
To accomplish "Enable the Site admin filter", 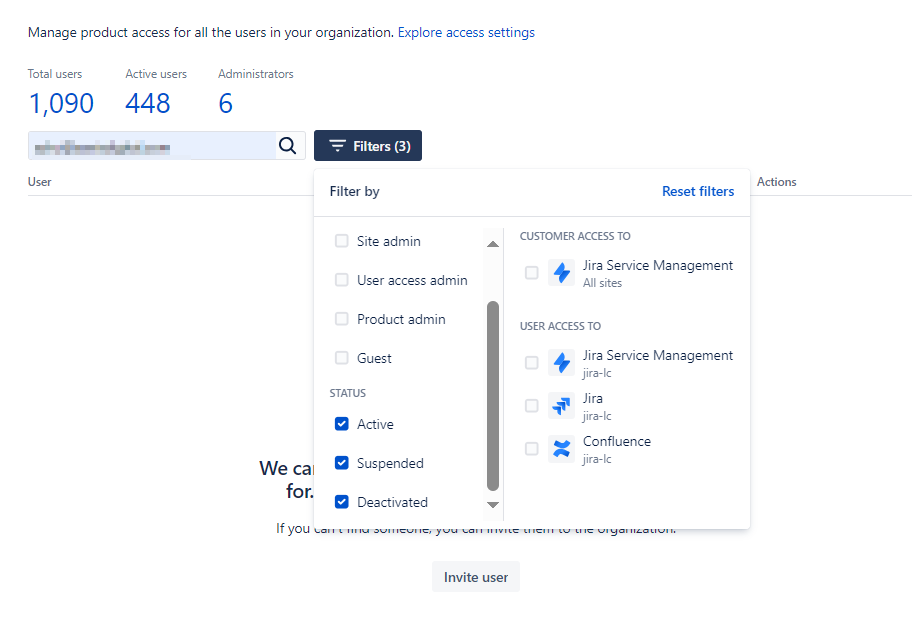I will tap(341, 240).
